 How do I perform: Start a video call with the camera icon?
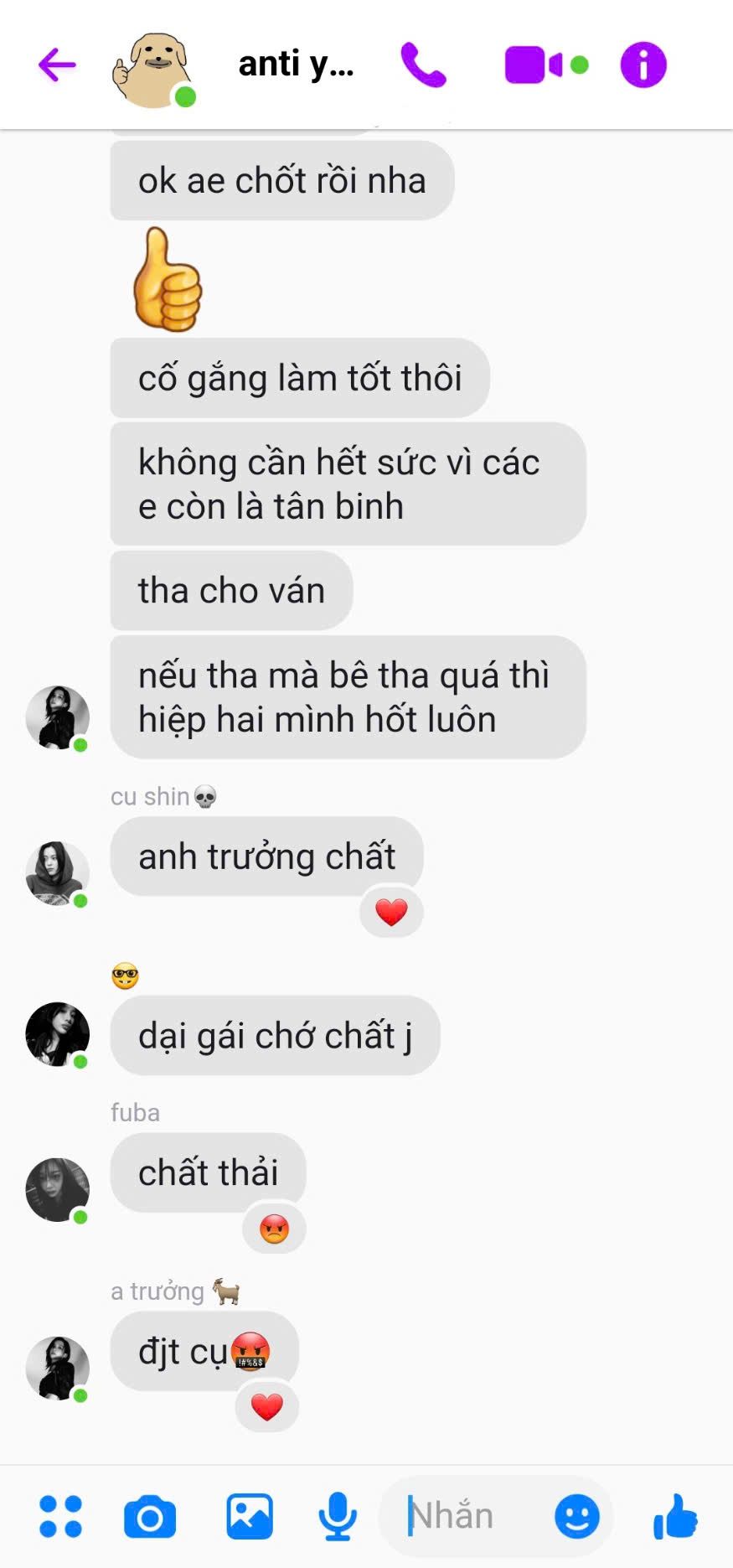(546, 65)
